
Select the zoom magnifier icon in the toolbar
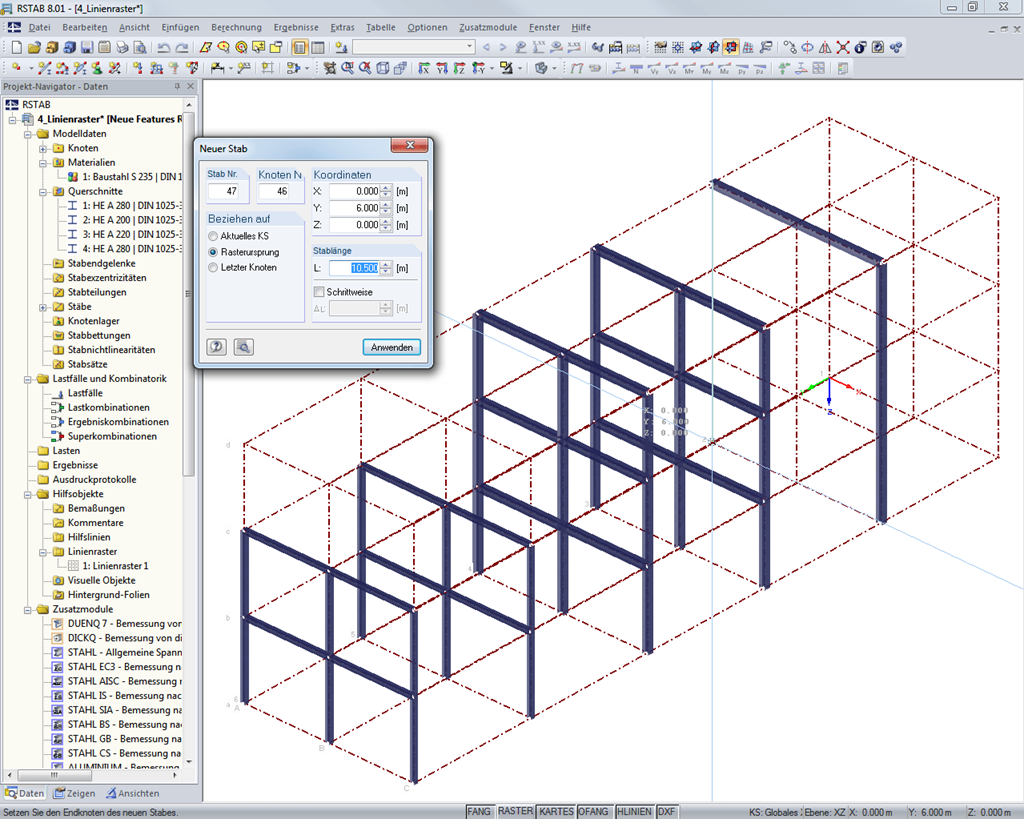347,68
